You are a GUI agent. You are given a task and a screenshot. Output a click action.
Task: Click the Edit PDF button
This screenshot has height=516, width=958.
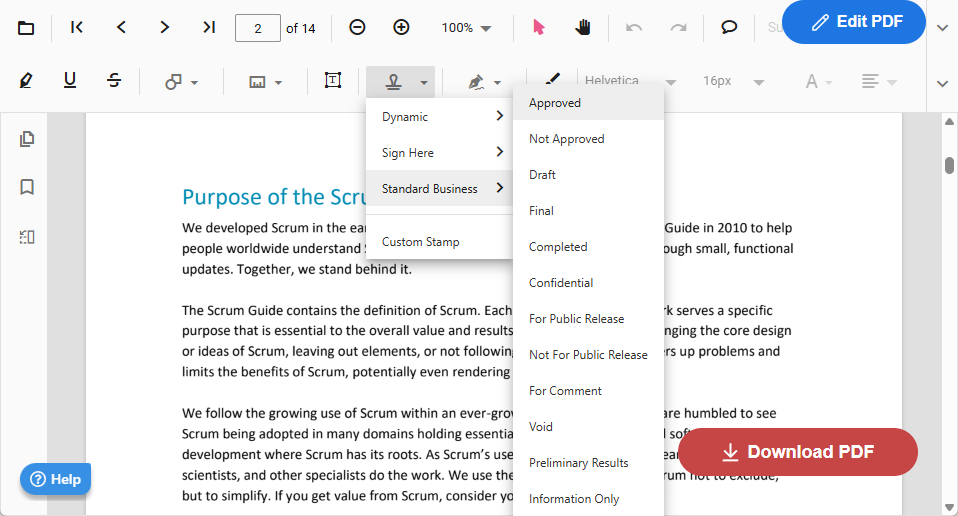tap(853, 22)
